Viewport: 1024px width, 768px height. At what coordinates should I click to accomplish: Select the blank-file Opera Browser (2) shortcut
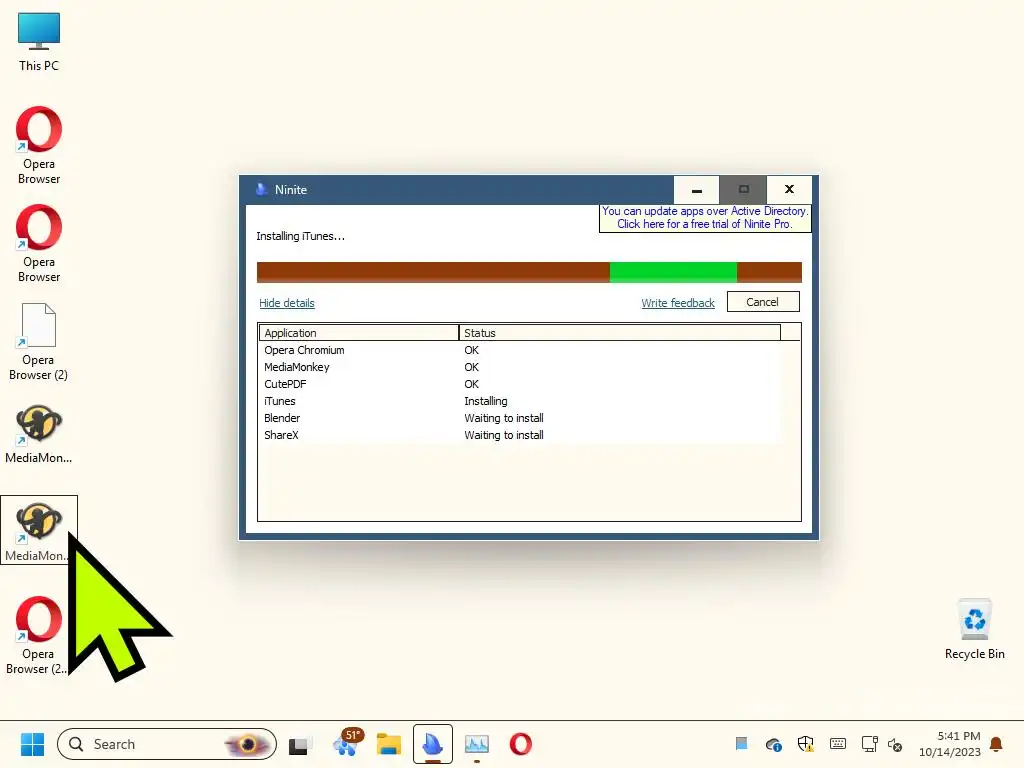click(x=39, y=341)
